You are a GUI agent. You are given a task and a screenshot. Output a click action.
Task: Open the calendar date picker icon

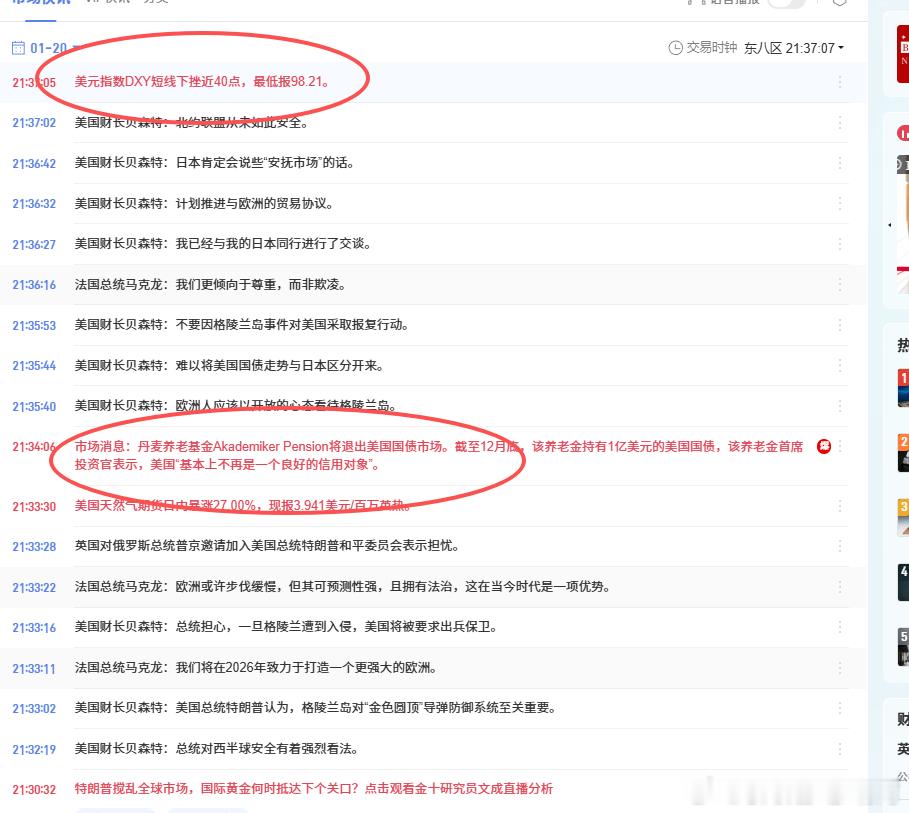click(x=17, y=47)
